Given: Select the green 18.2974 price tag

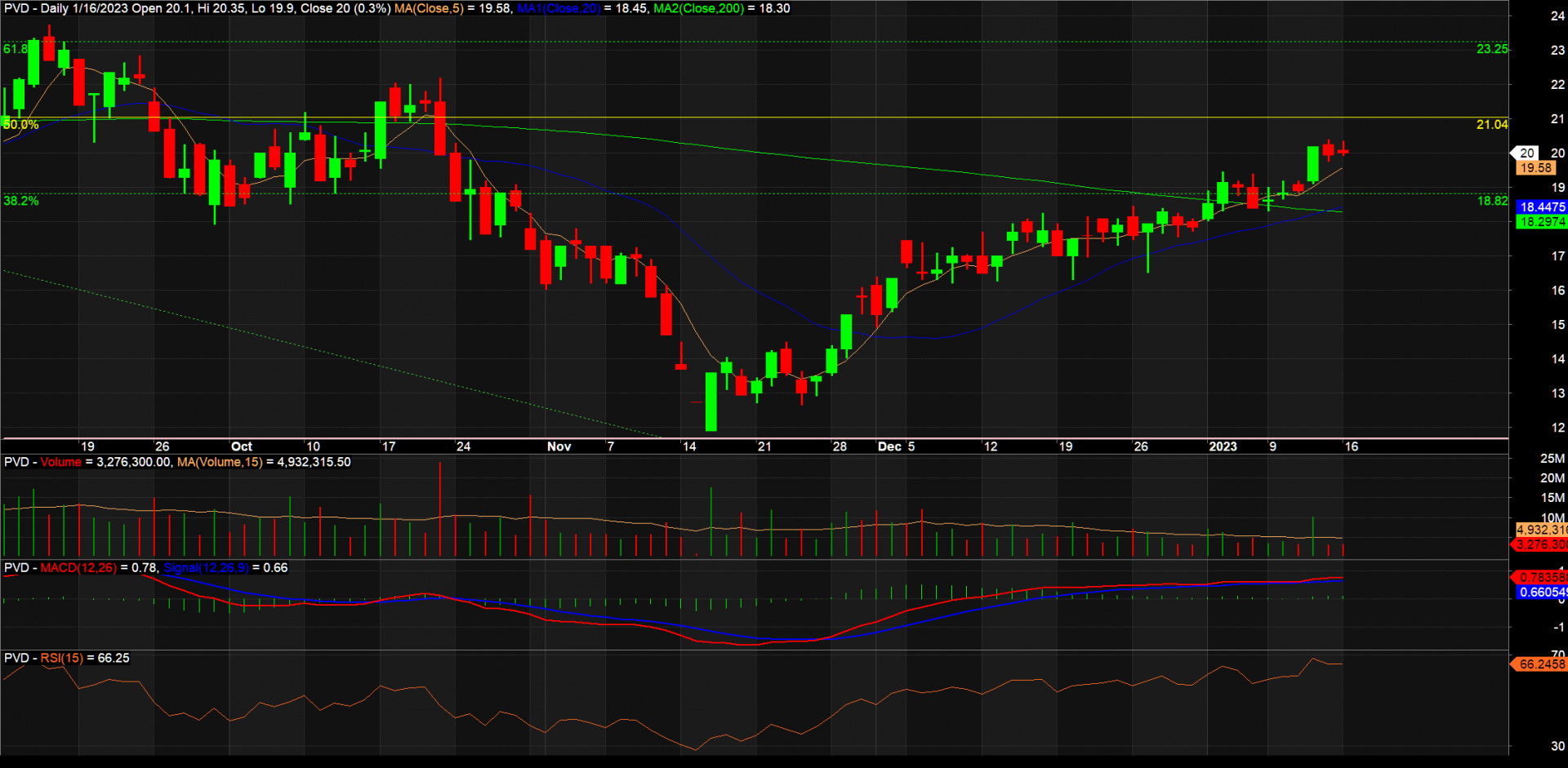Looking at the screenshot, I should [x=1542, y=222].
